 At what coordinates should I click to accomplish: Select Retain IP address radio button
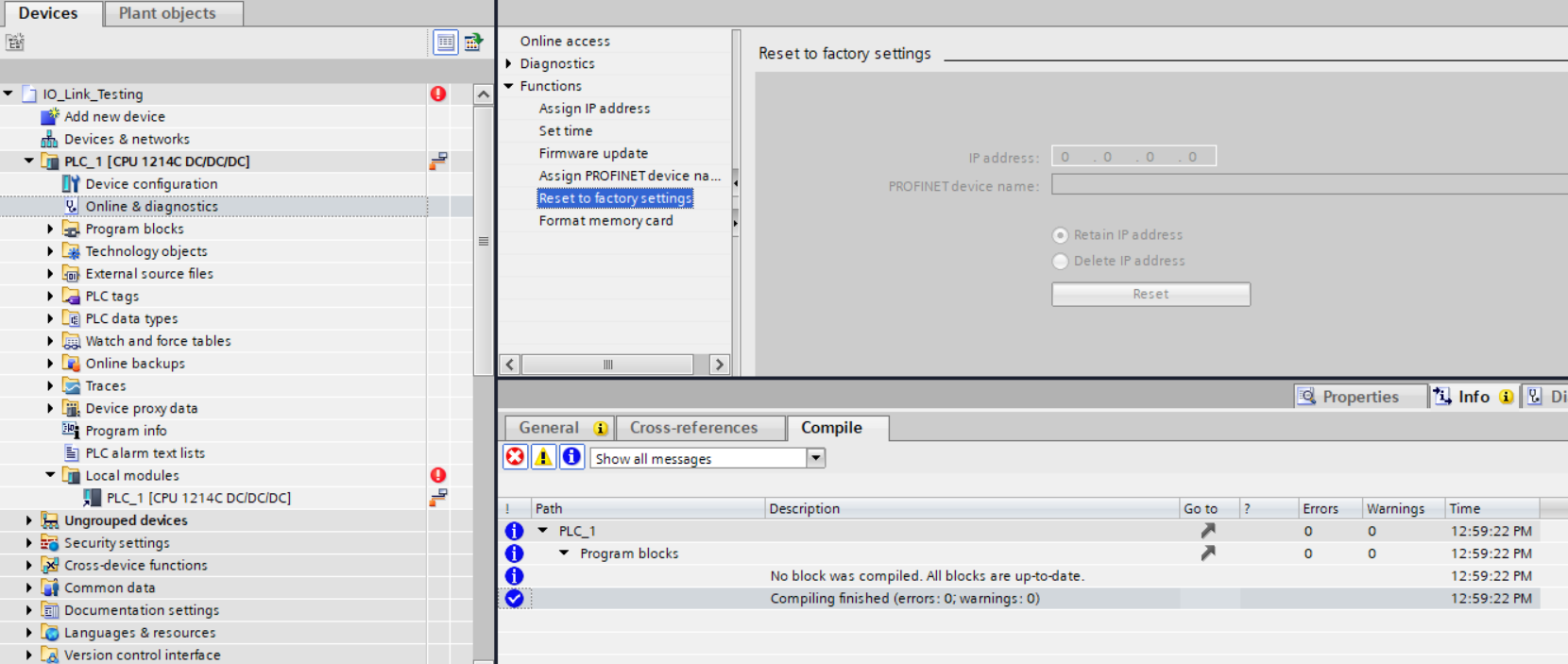click(1060, 235)
